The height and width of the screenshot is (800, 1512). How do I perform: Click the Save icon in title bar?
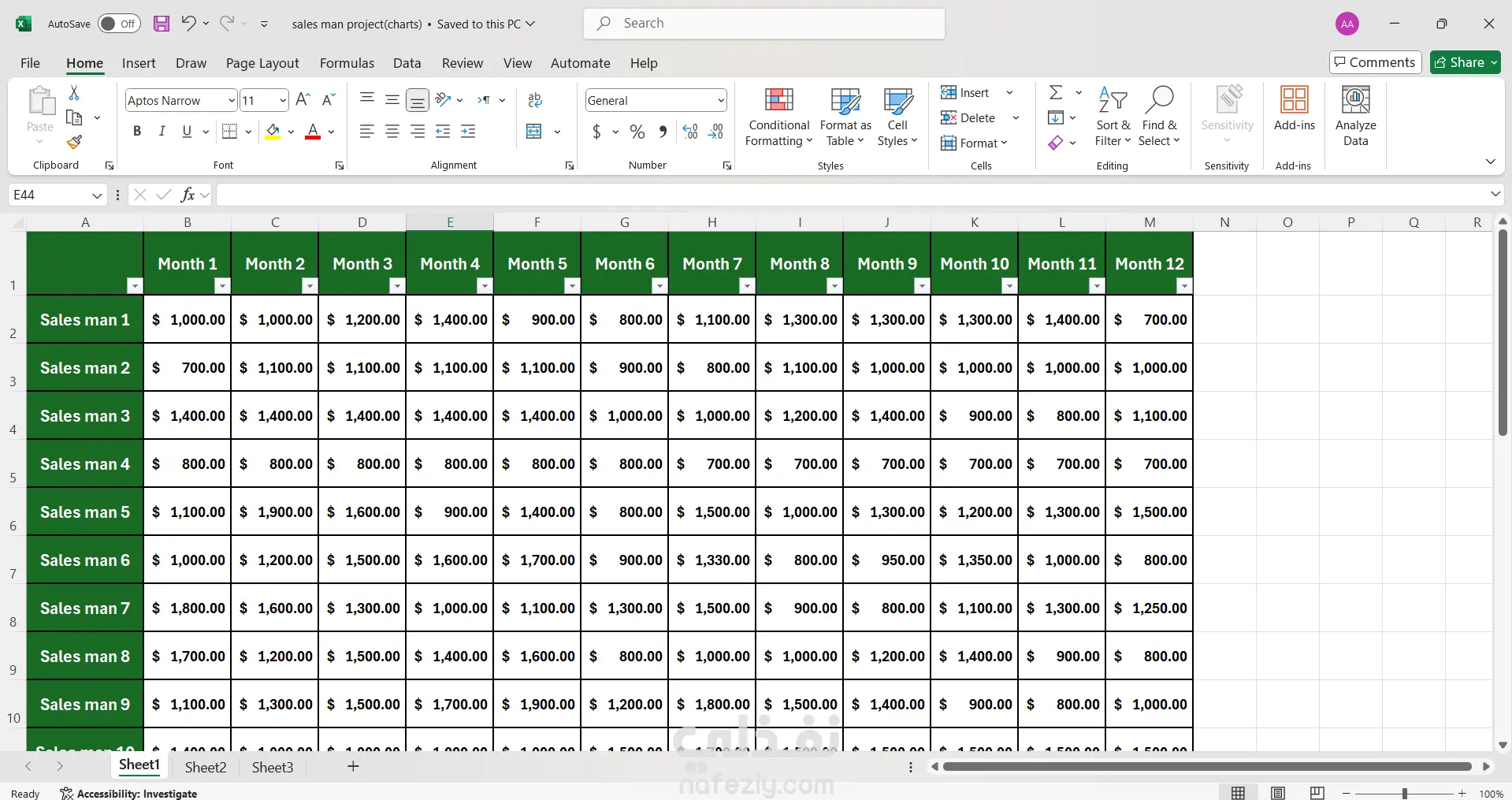[162, 24]
